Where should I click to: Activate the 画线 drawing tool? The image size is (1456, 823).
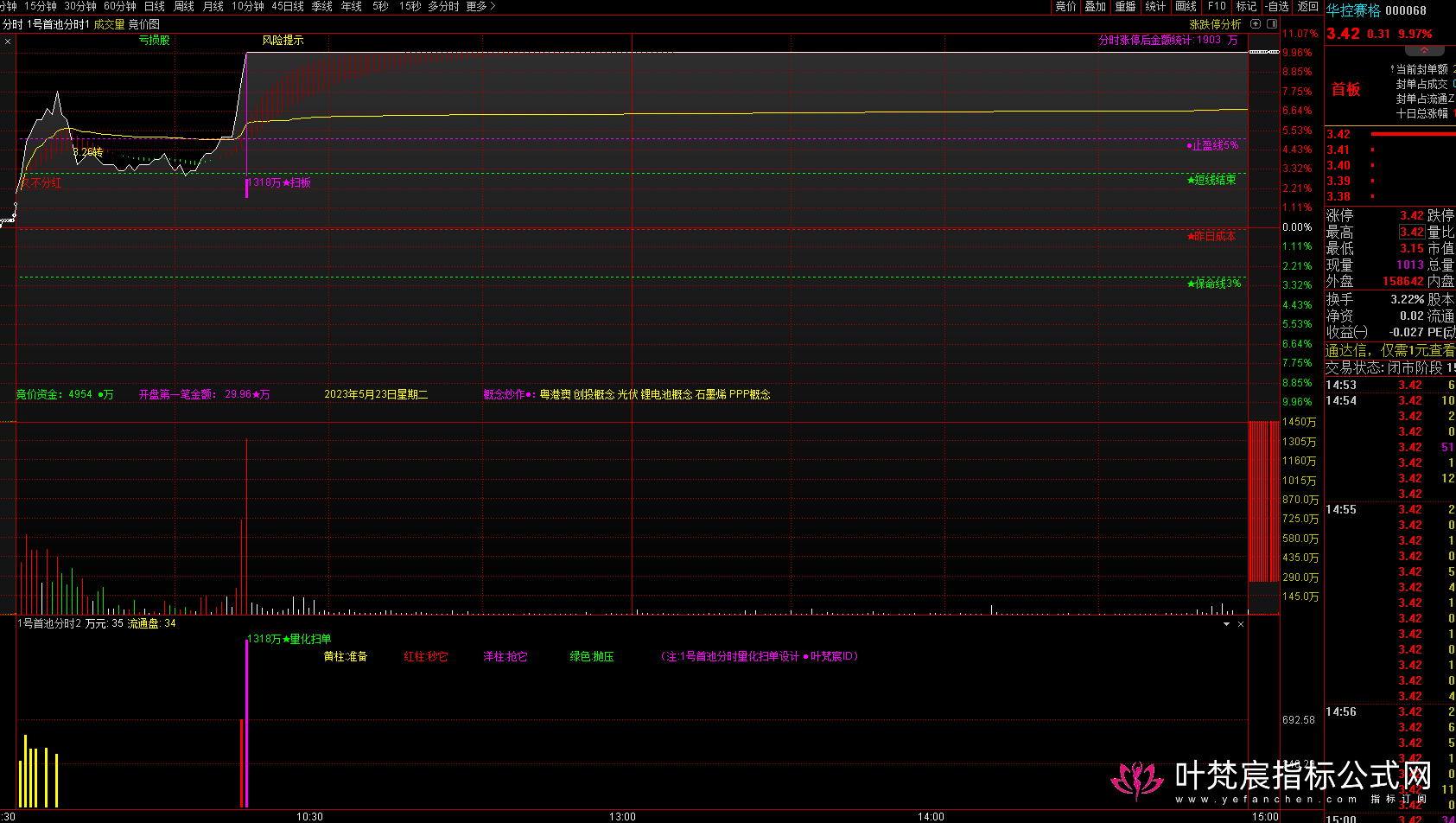[x=1186, y=6]
